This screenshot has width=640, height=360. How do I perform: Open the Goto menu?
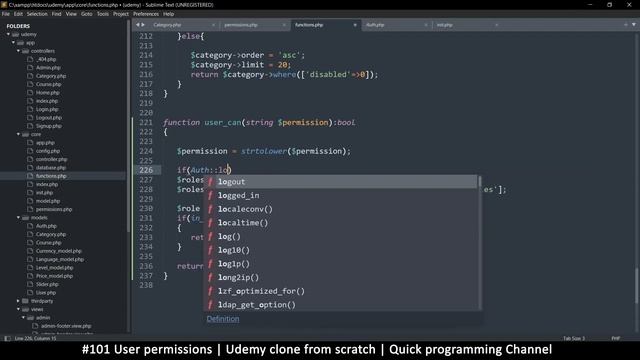(87, 14)
